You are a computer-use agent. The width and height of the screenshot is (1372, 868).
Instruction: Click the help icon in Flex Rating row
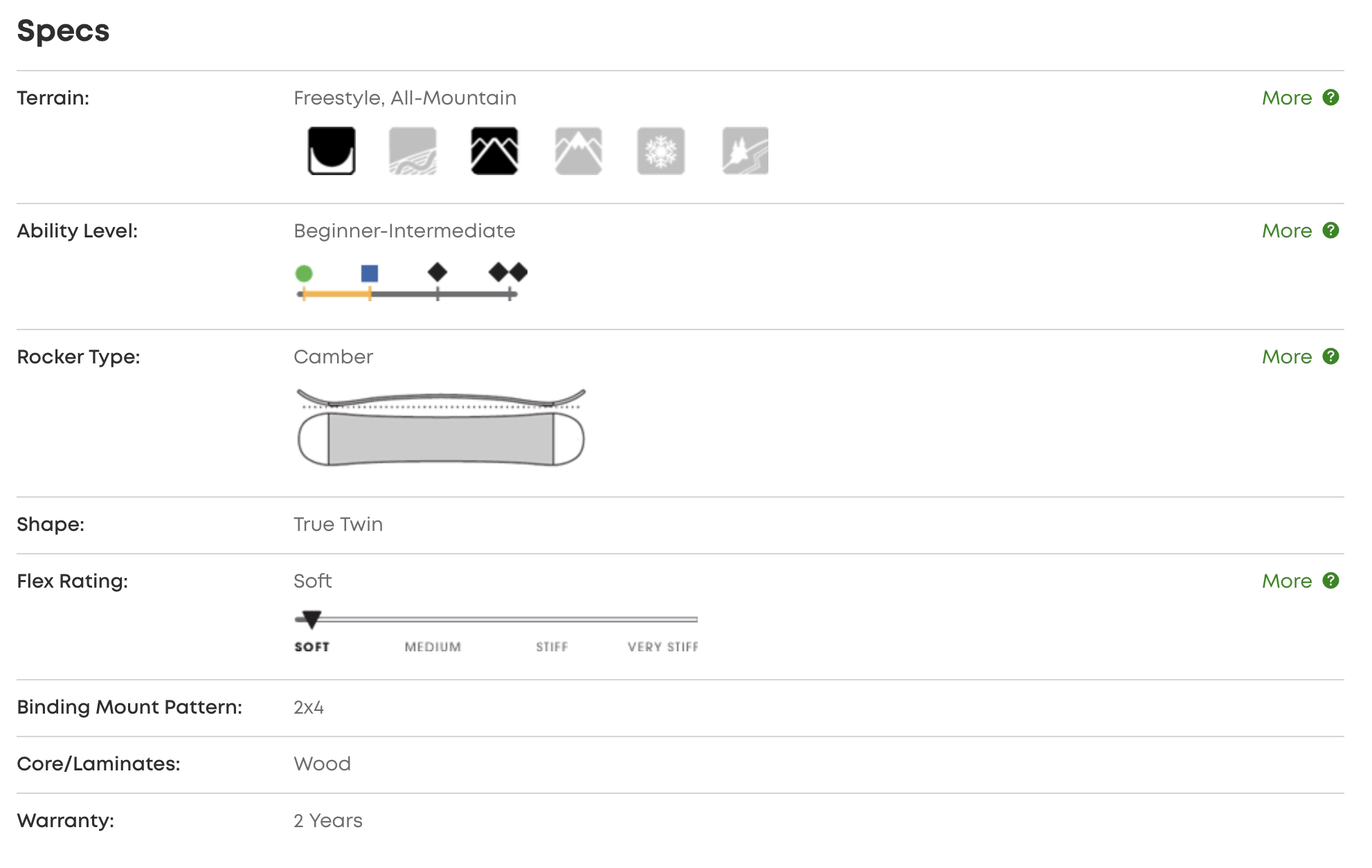(1330, 581)
